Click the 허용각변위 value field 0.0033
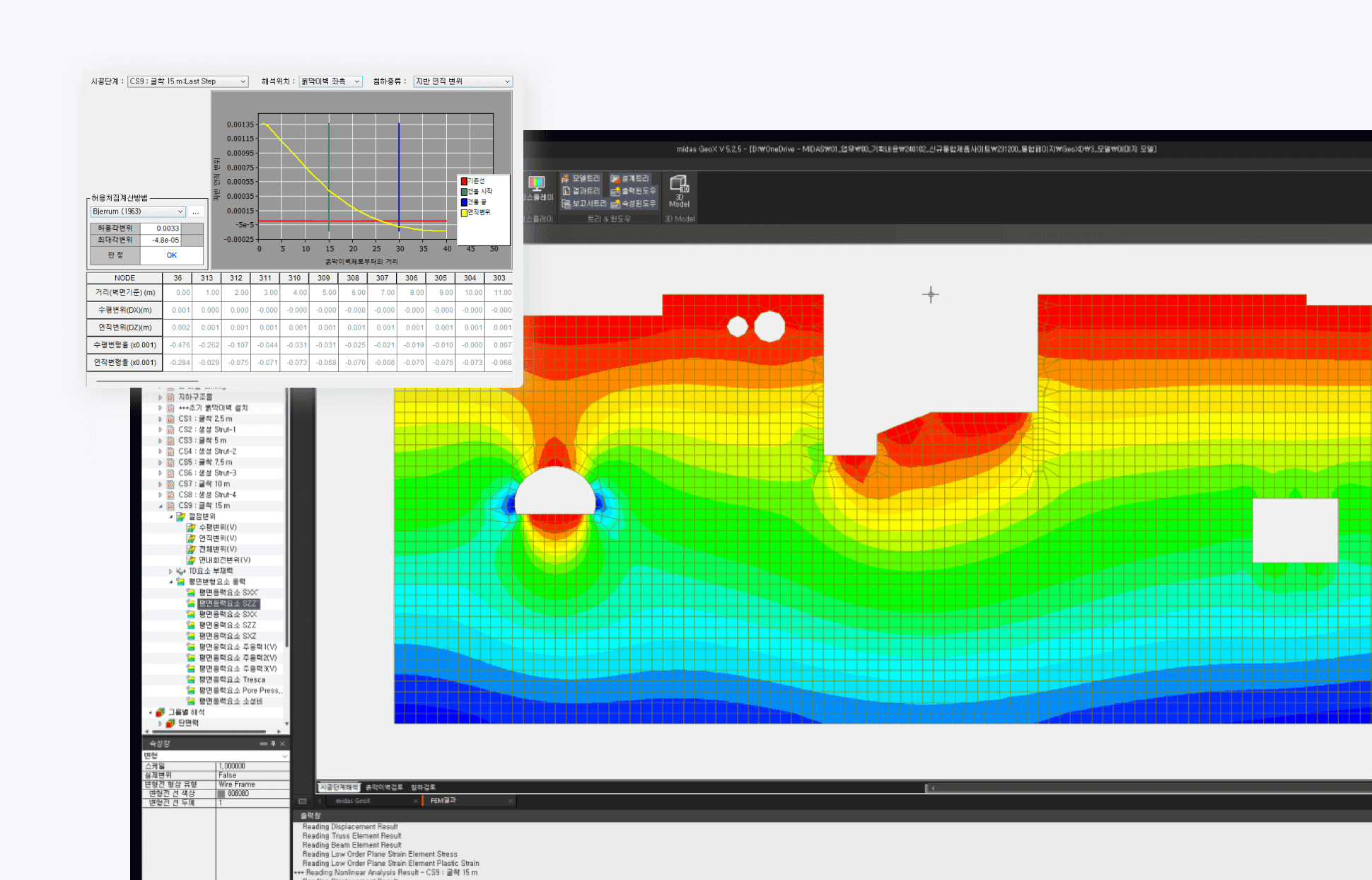1372x880 pixels. (x=161, y=228)
